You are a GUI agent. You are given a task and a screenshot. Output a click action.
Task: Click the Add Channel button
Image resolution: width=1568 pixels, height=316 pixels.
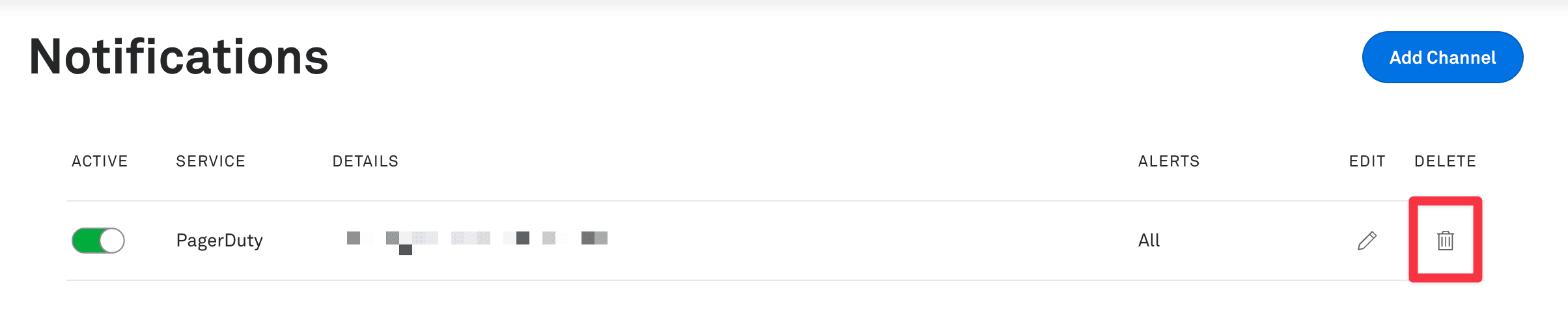tap(1442, 57)
